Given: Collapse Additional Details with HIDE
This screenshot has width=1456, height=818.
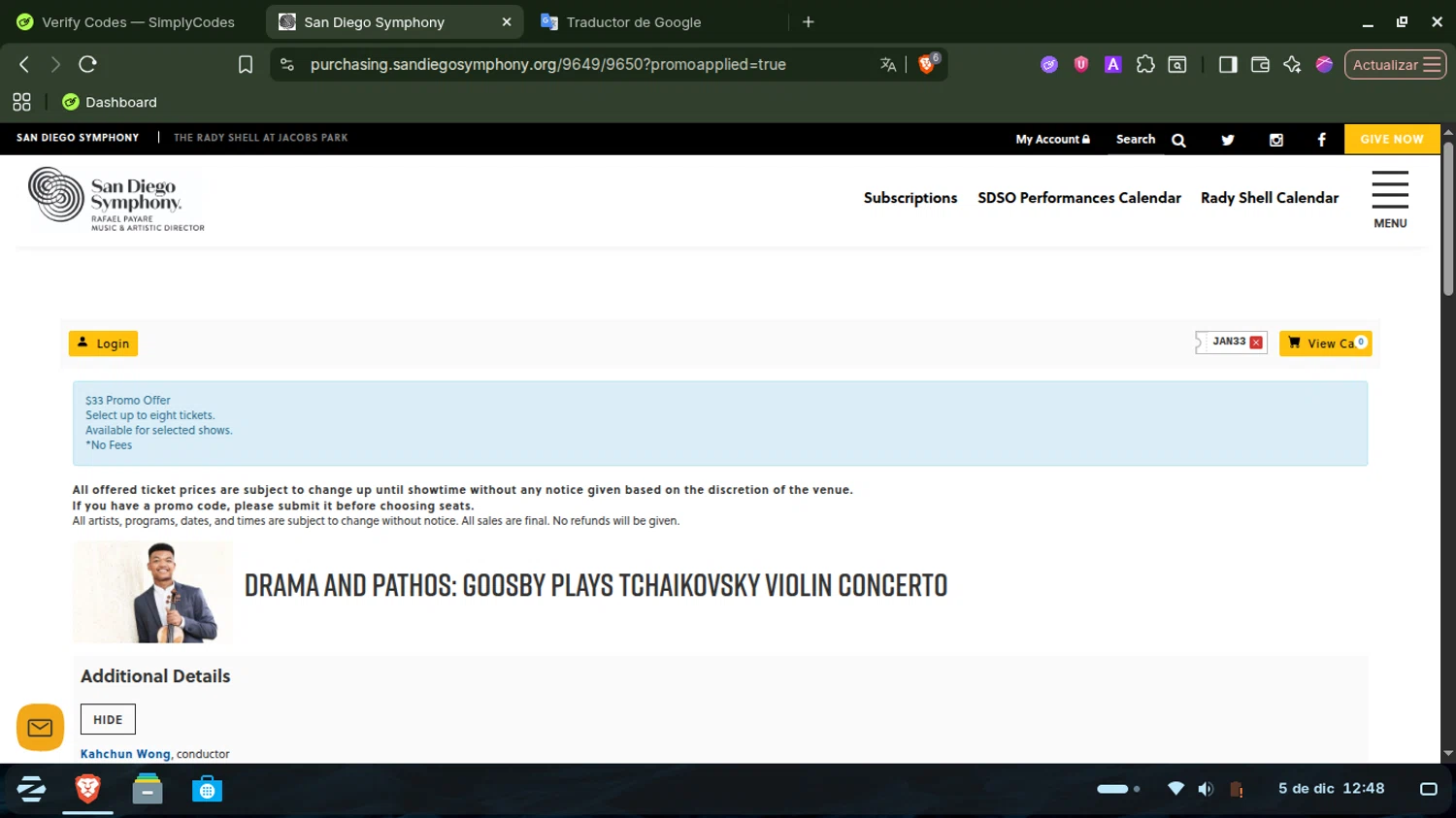Looking at the screenshot, I should tap(108, 719).
